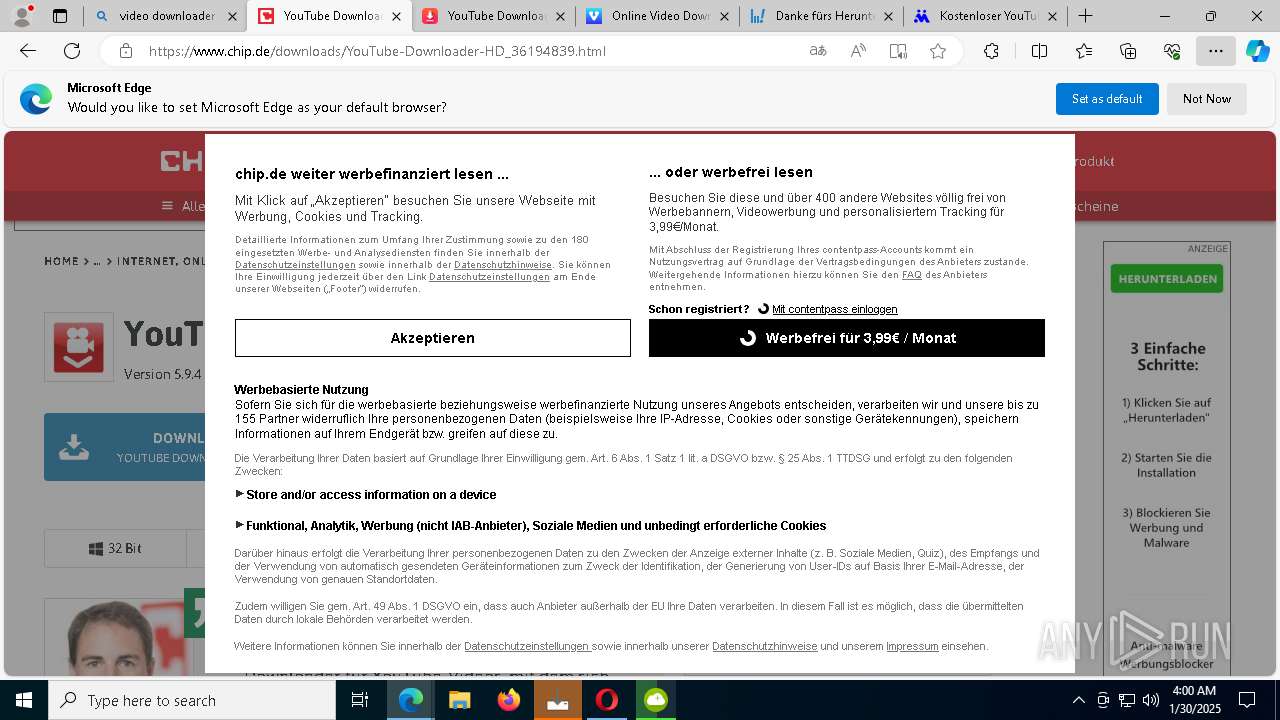The height and width of the screenshot is (720, 1280).
Task: Open the Copilot sidebar icon
Action: (x=1257, y=51)
